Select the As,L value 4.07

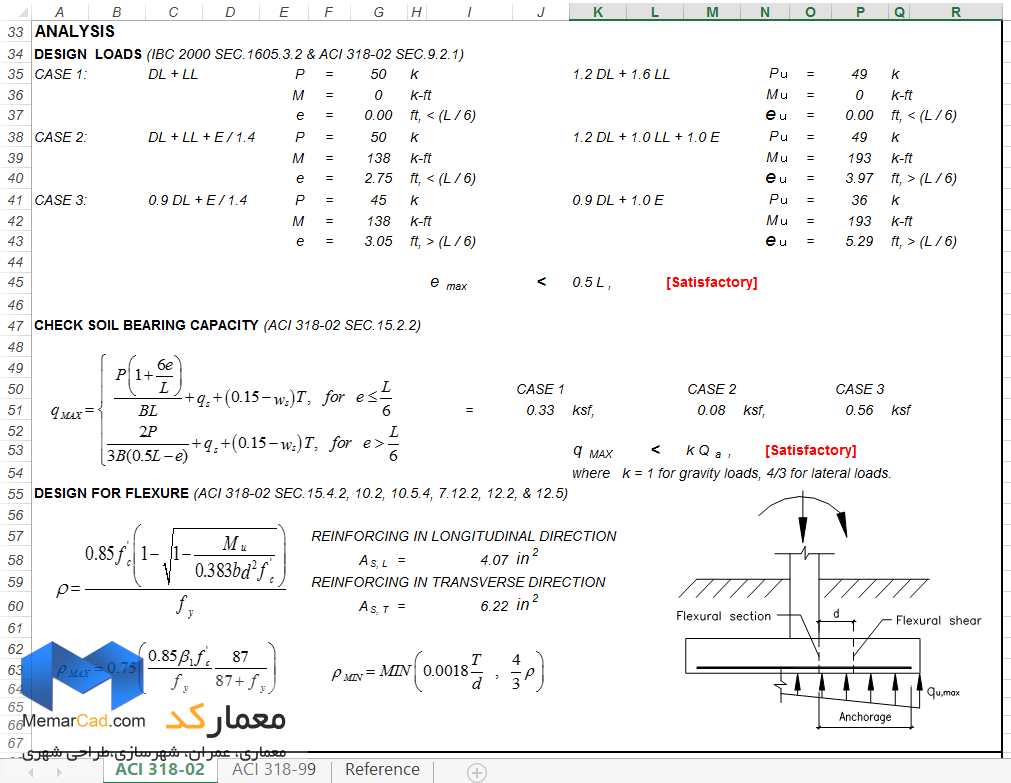tap(495, 560)
